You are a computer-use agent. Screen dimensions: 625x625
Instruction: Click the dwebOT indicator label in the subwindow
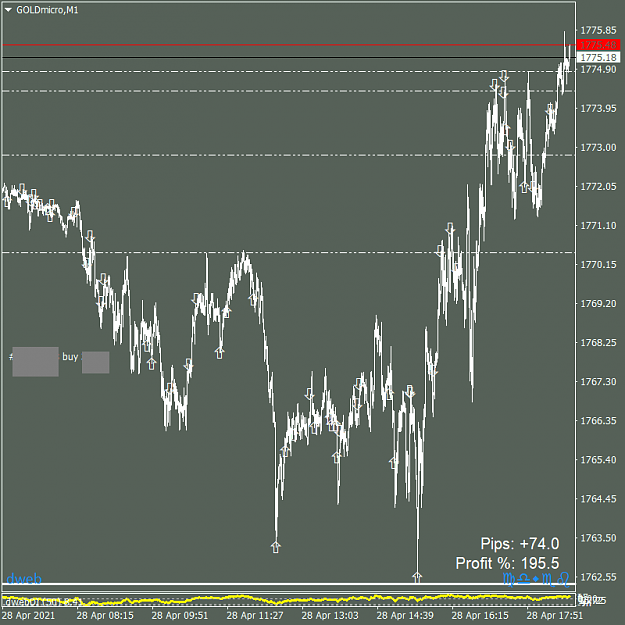(43, 601)
